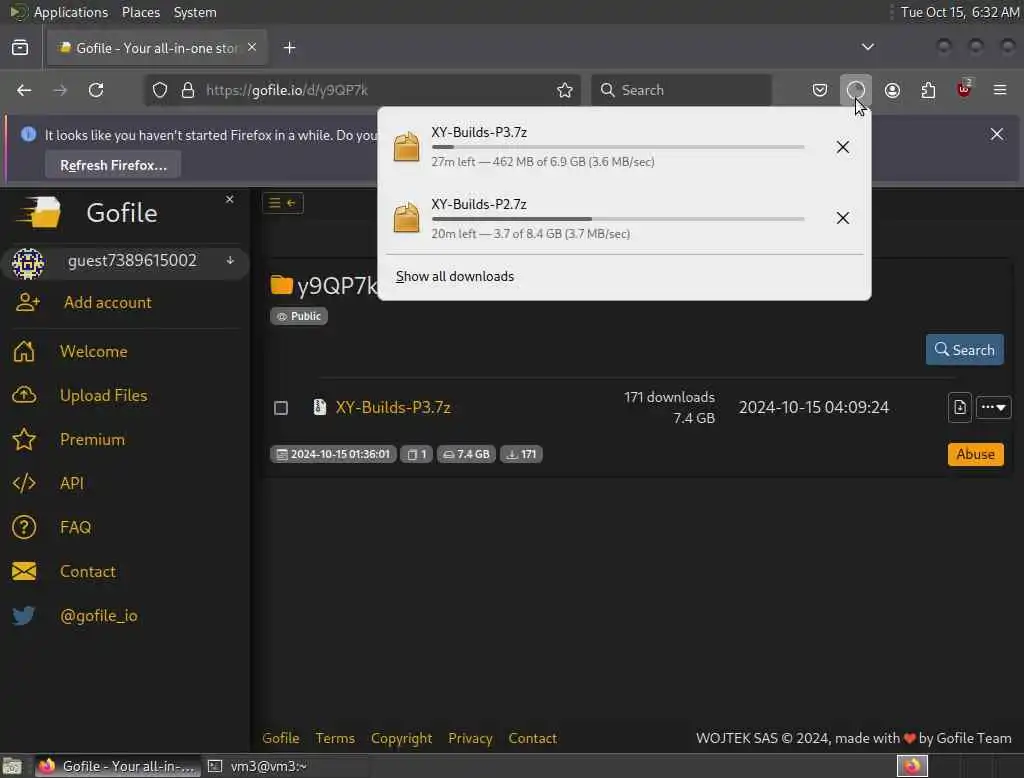Click the footer Gofile link
The height and width of the screenshot is (778, 1024).
[280, 738]
